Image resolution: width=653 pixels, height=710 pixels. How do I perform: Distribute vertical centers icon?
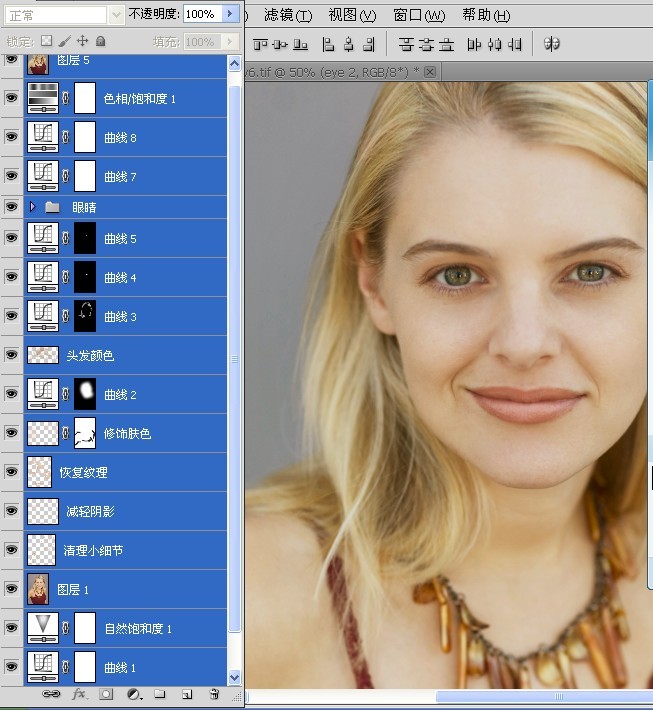click(x=426, y=44)
